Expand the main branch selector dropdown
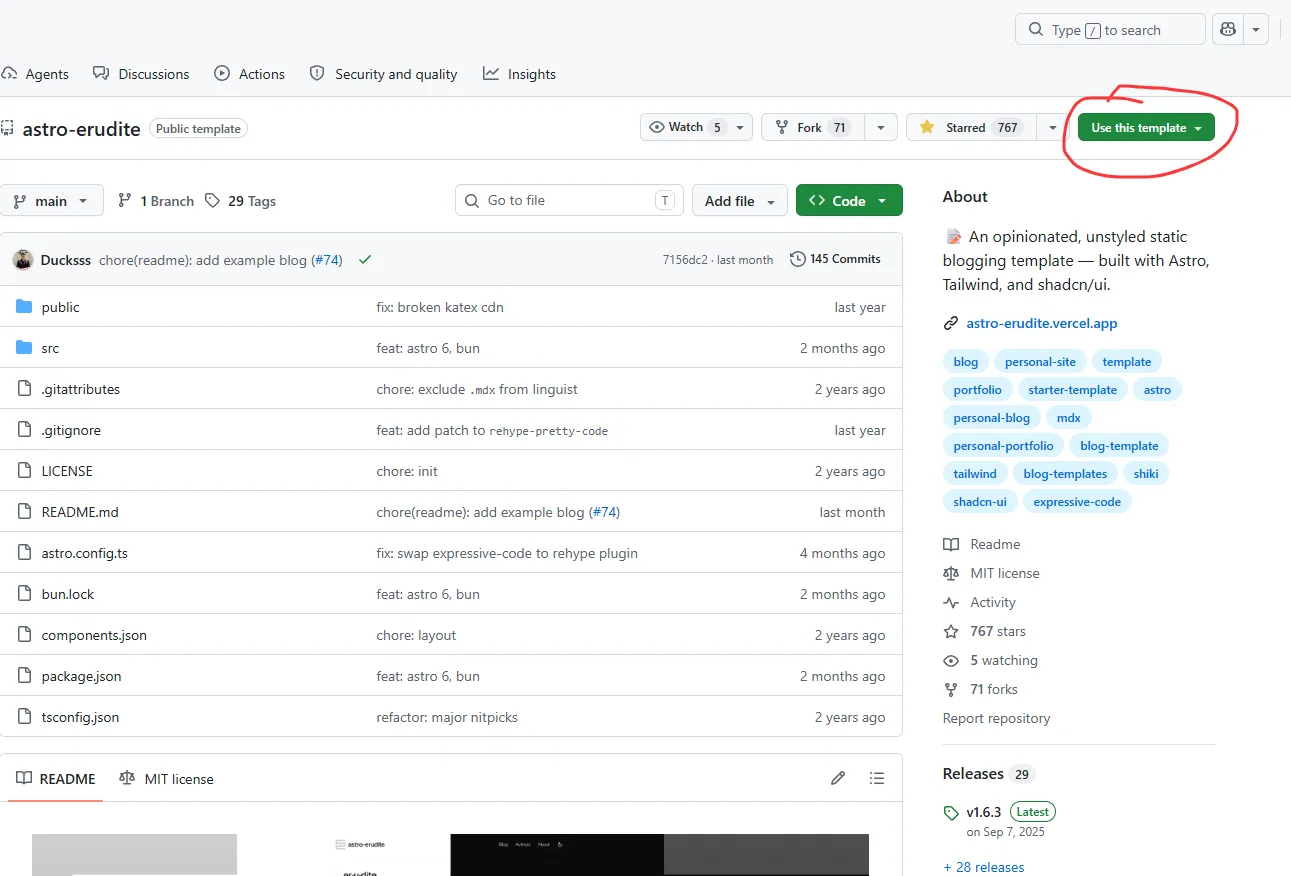The width and height of the screenshot is (1291, 876). pos(51,201)
